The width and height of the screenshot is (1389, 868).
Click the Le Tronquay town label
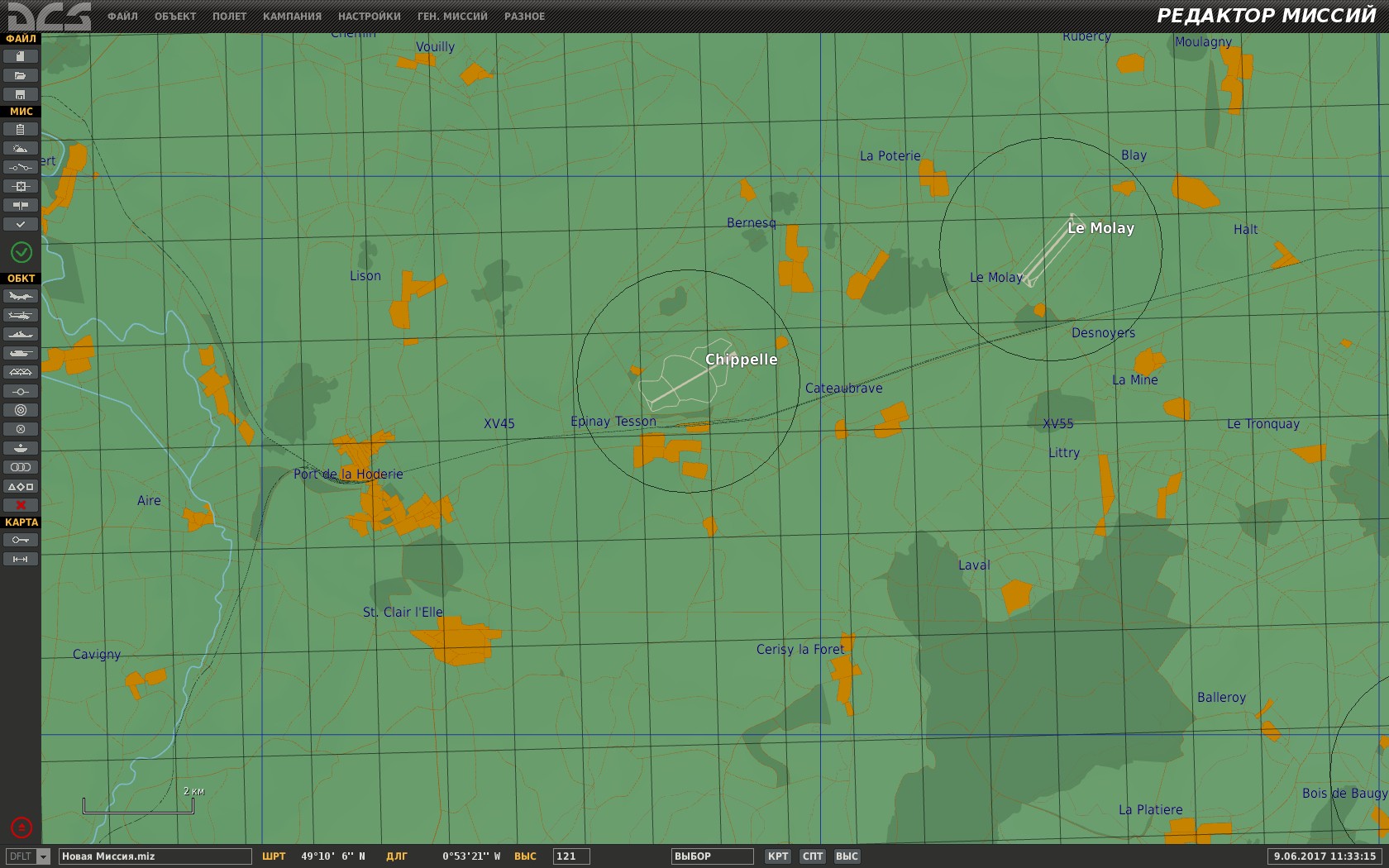[1263, 424]
